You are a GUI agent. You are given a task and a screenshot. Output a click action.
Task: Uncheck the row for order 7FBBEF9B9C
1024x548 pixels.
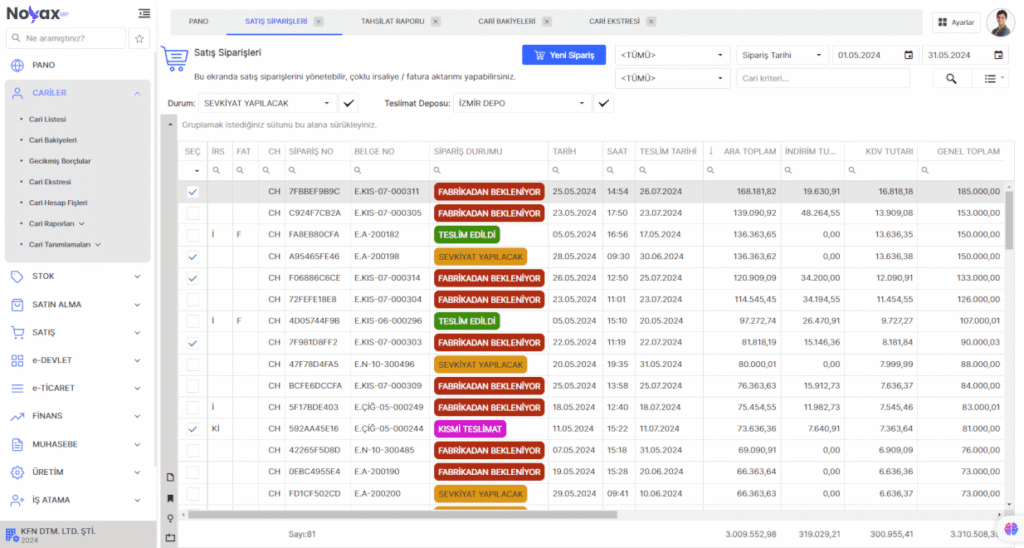pos(193,191)
